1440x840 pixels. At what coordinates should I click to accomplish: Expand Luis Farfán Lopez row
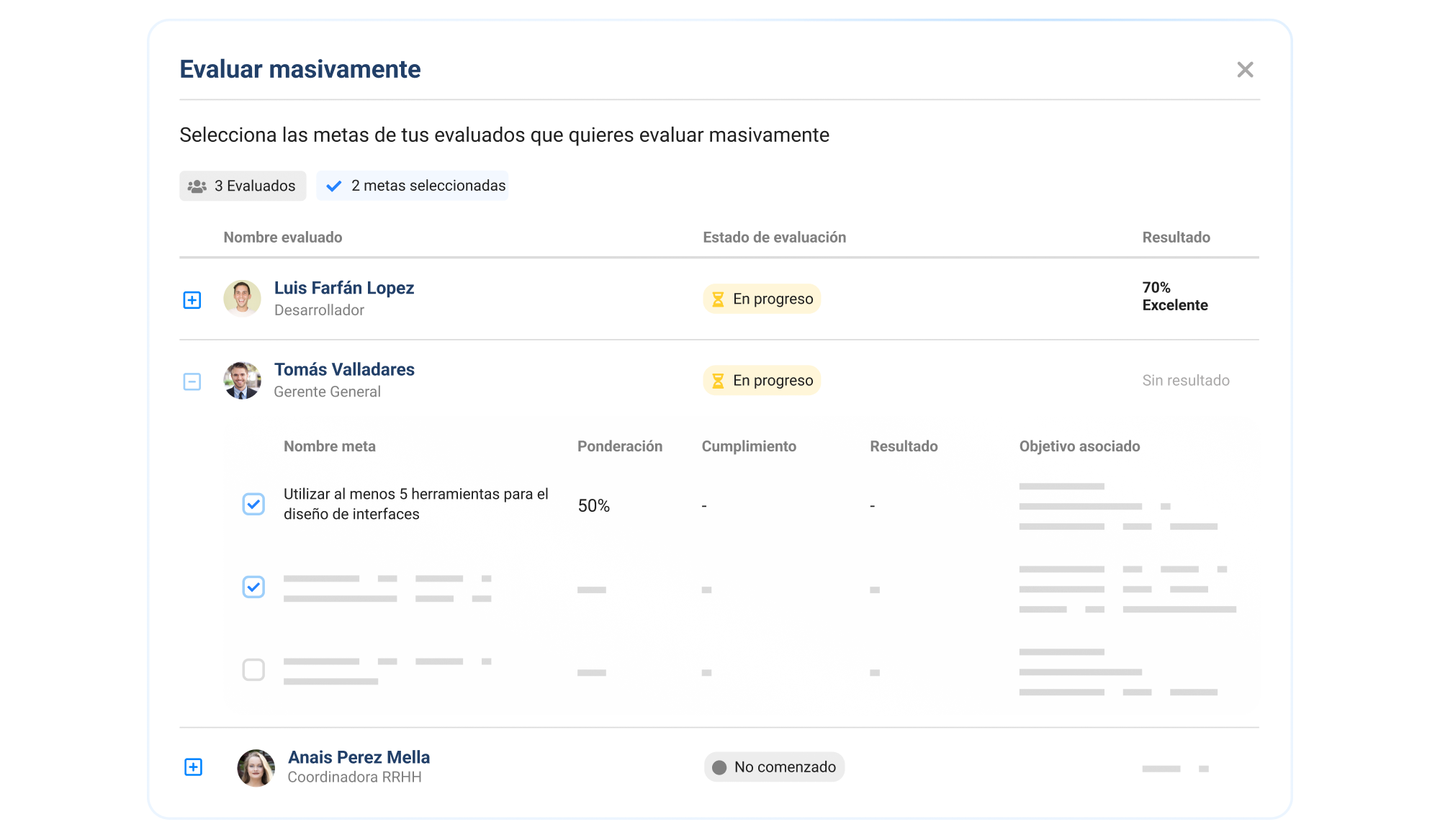tap(192, 300)
